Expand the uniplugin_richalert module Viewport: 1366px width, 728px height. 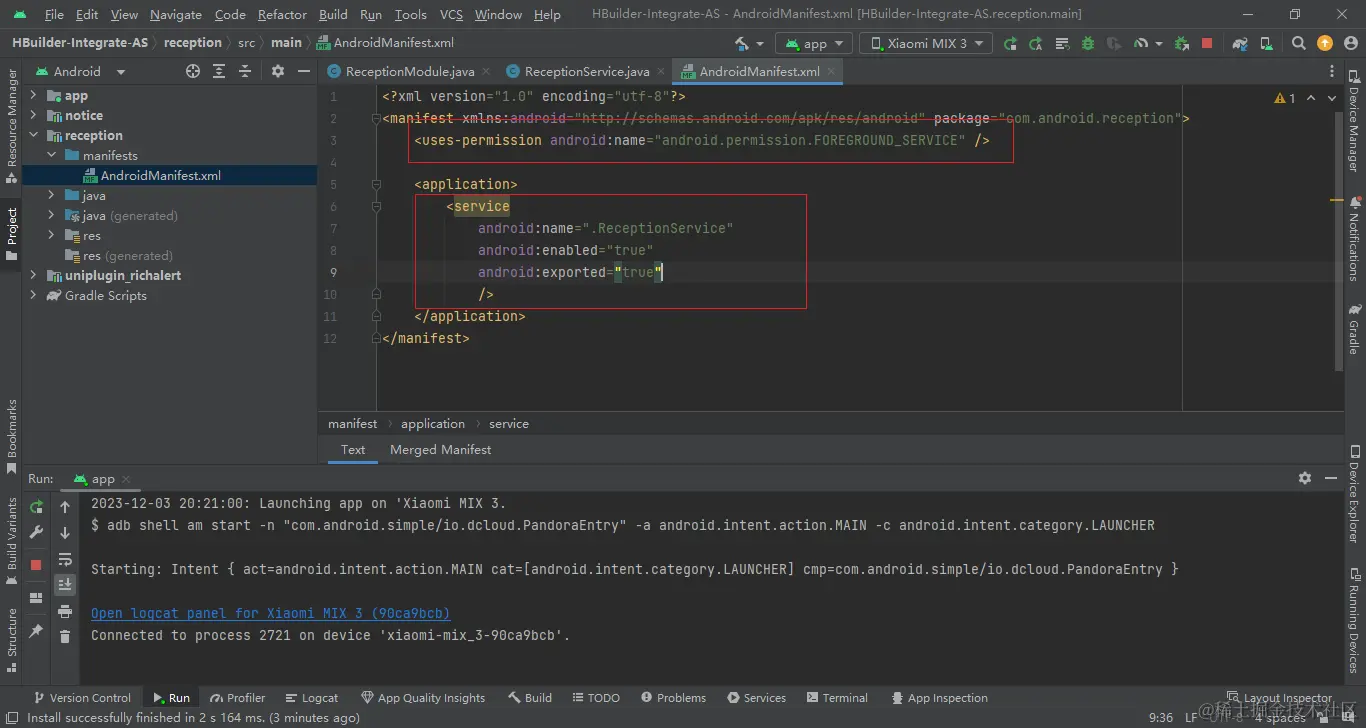(x=34, y=276)
